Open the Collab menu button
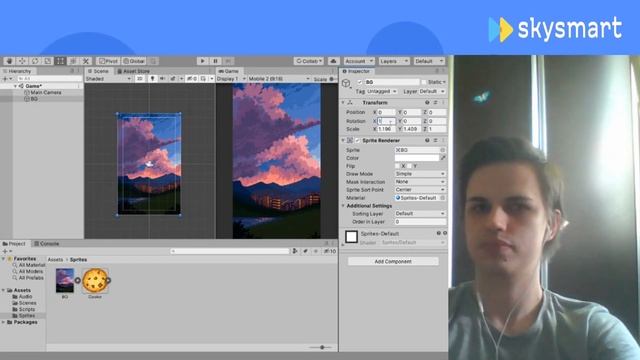The height and width of the screenshot is (360, 640). pyautogui.click(x=309, y=61)
